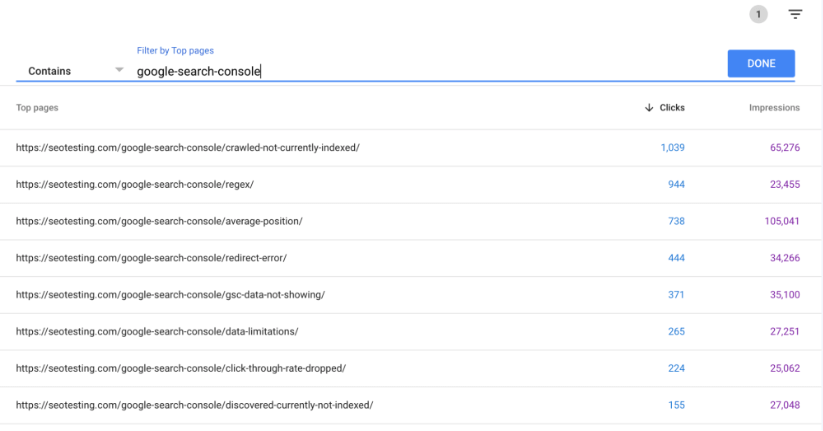Viewport: 823px width, 431px height.
Task: Open the filter rows icon
Action: [795, 14]
